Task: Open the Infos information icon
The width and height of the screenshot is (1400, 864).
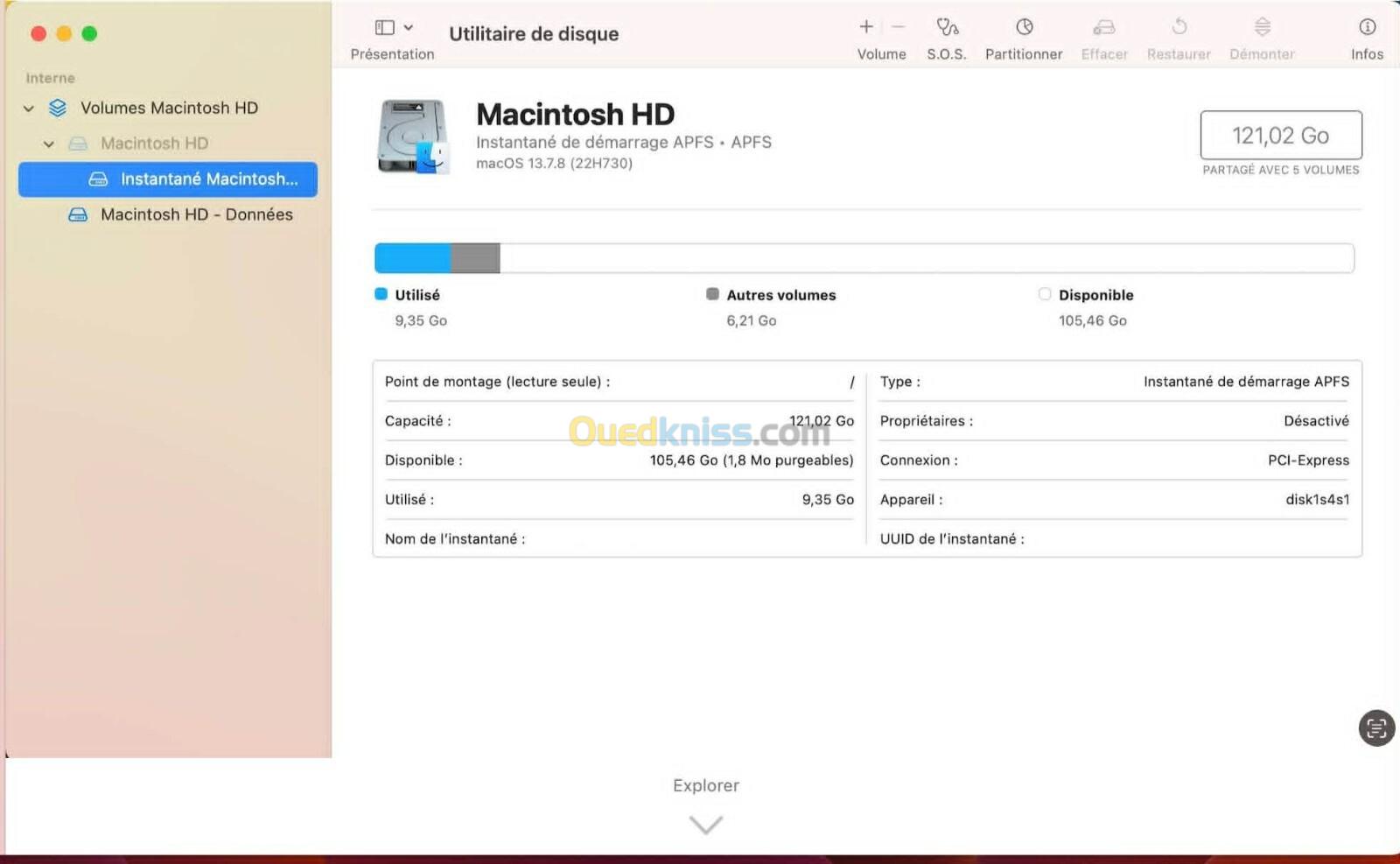Action: pos(1367,27)
